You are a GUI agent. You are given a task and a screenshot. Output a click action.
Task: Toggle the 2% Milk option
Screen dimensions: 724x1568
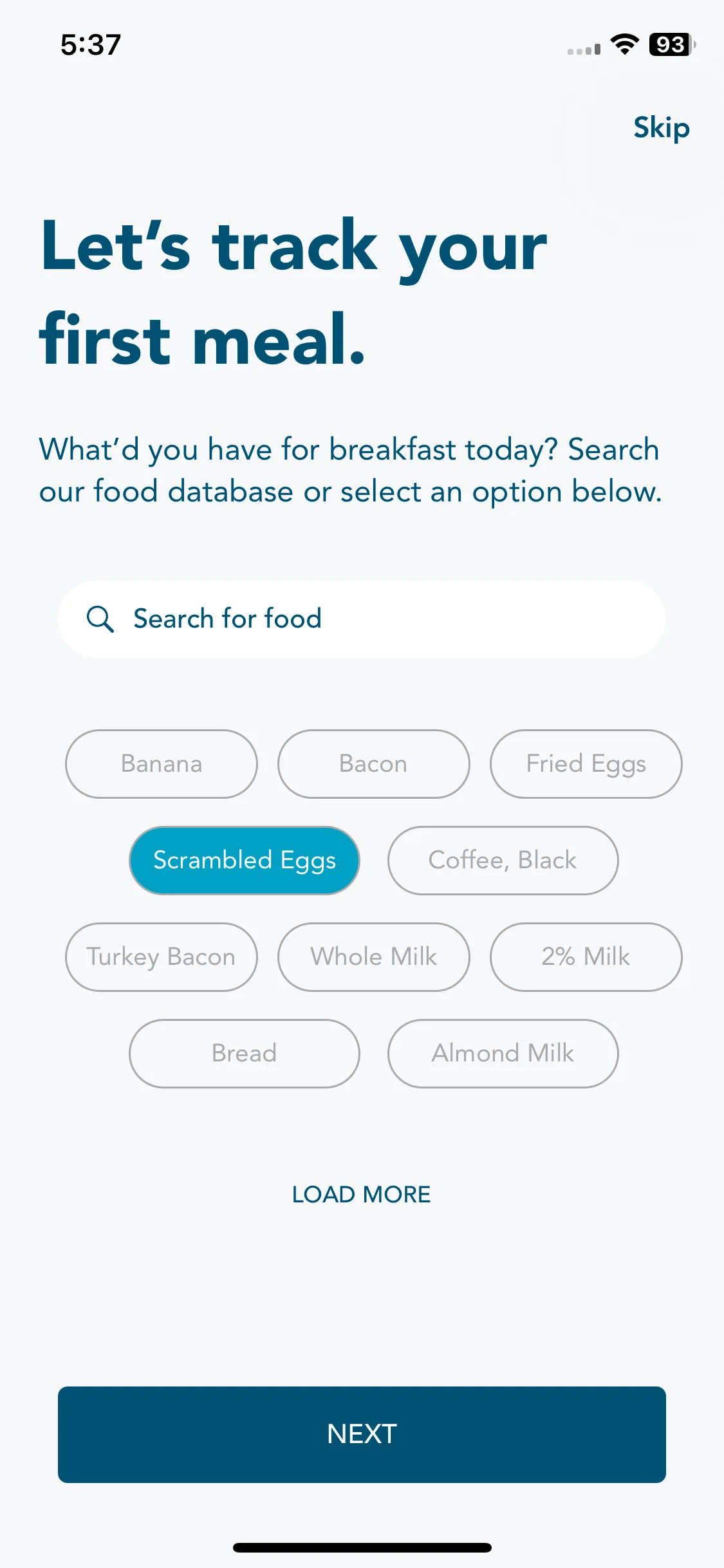(x=586, y=957)
